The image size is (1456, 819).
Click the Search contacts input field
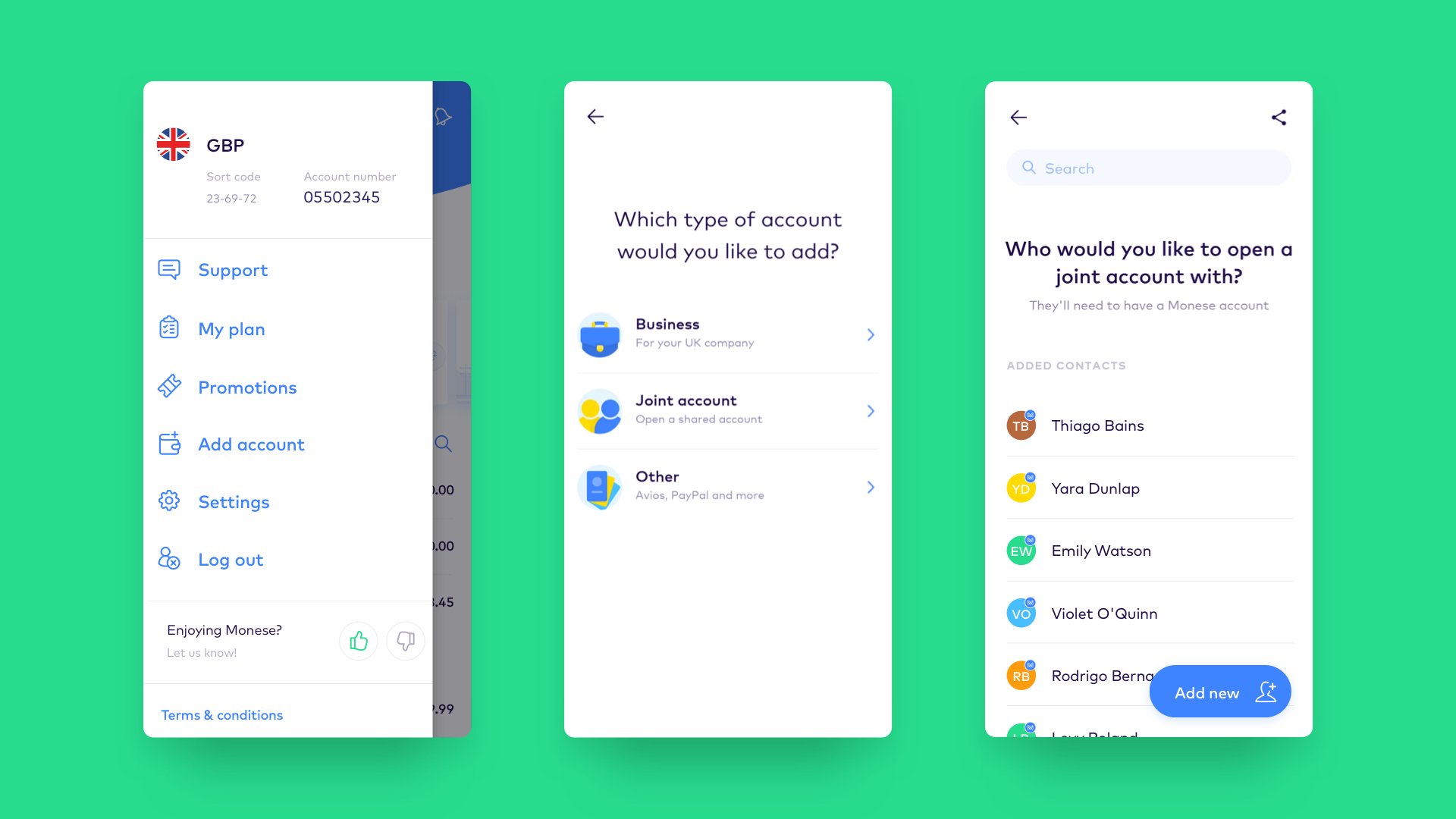pyautogui.click(x=1148, y=166)
